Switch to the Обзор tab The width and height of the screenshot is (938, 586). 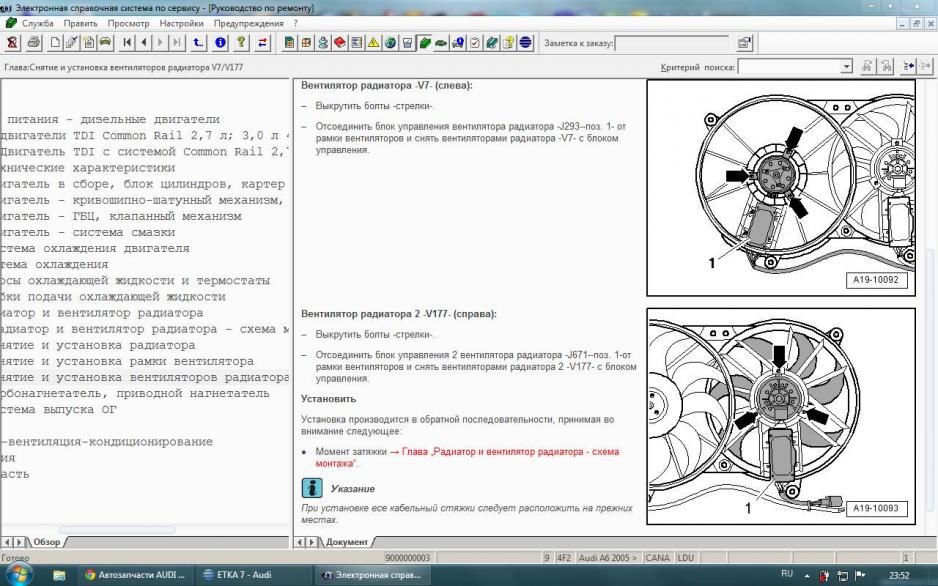(46, 542)
